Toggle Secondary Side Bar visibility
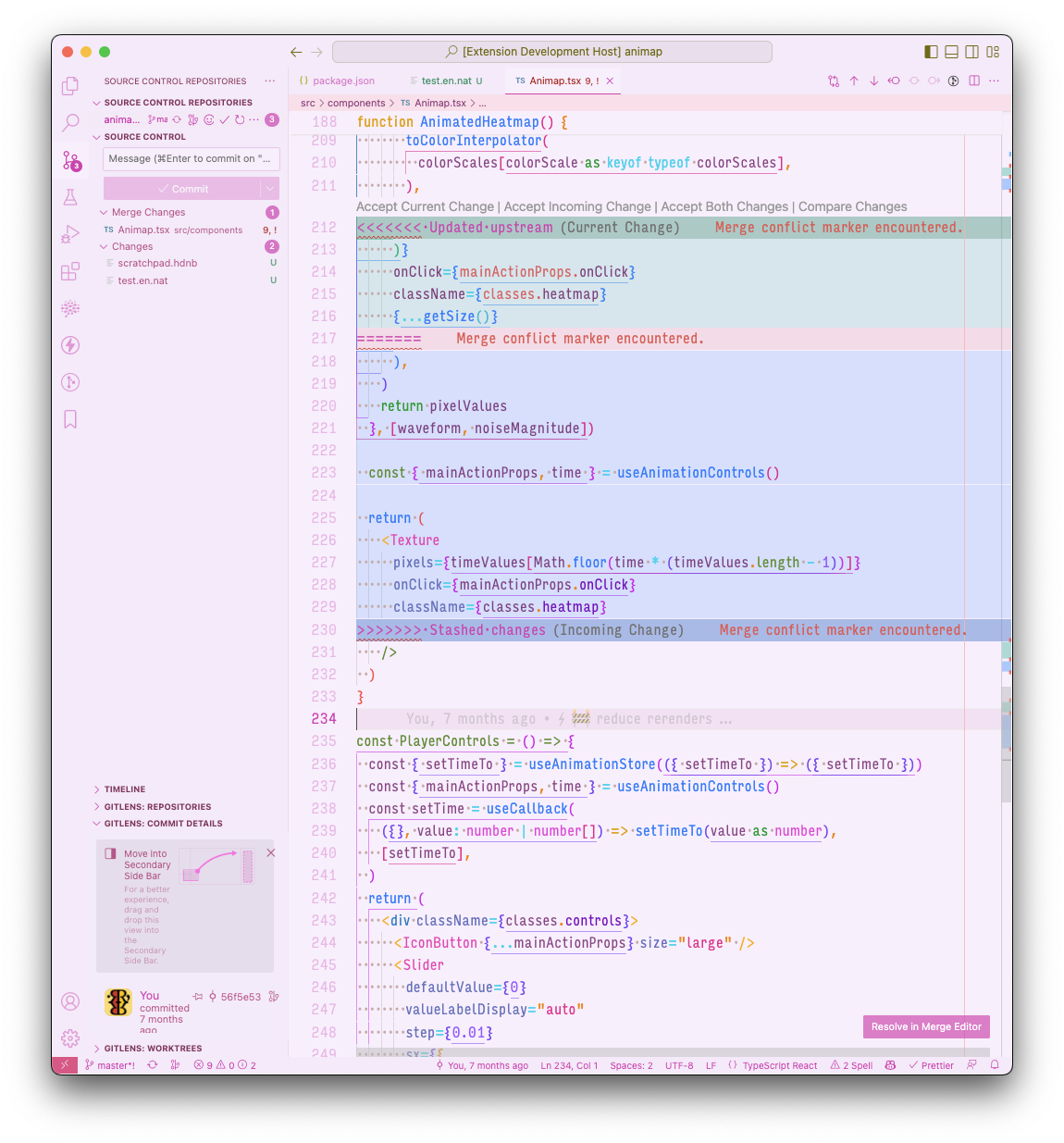Image resolution: width=1064 pixels, height=1143 pixels. coord(972,52)
